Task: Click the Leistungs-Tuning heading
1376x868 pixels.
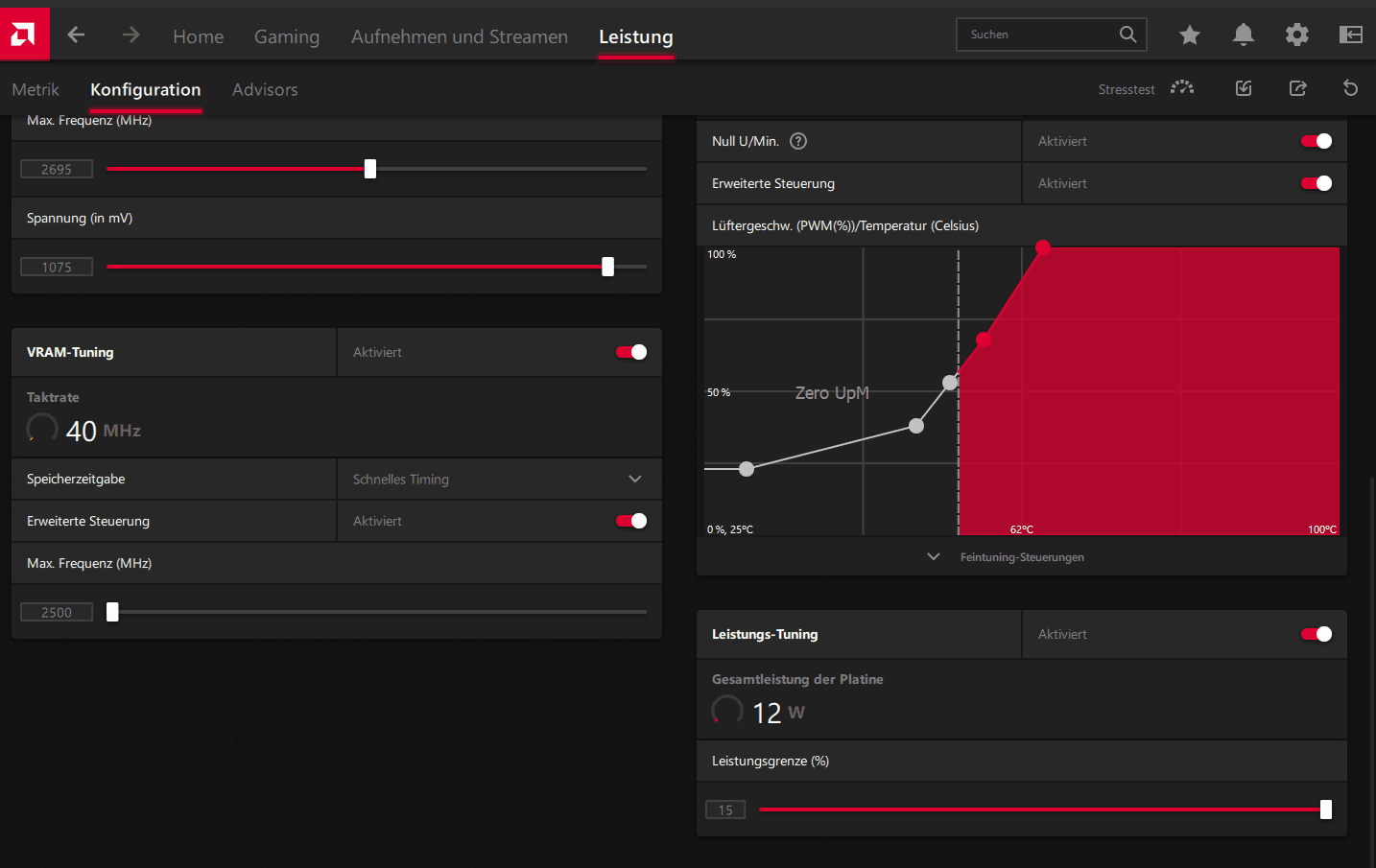Action: tap(765, 634)
